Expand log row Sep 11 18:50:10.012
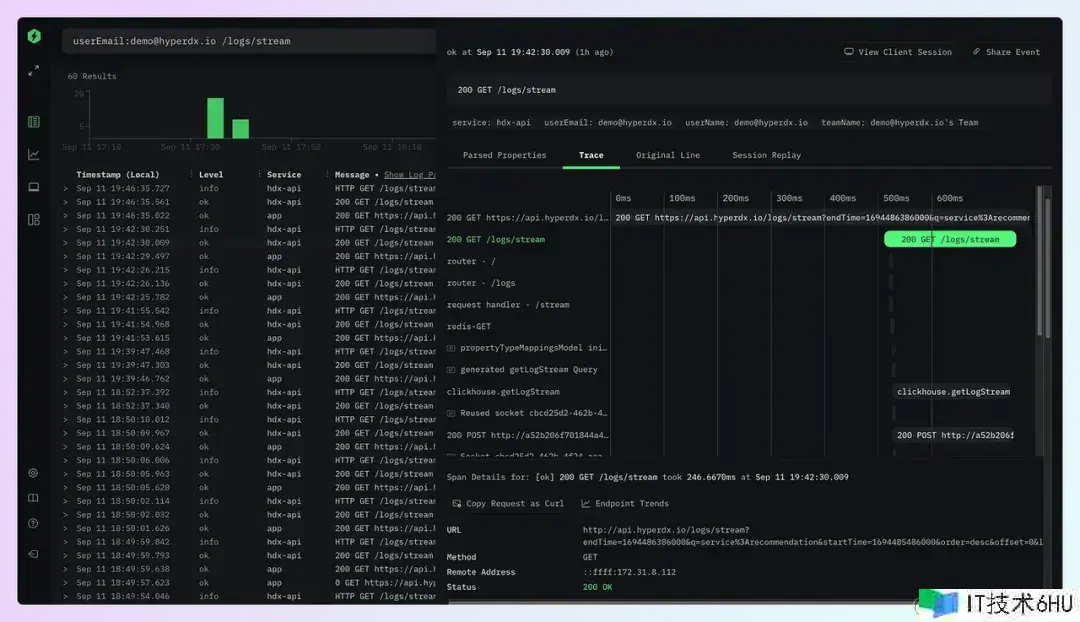 tap(65, 419)
